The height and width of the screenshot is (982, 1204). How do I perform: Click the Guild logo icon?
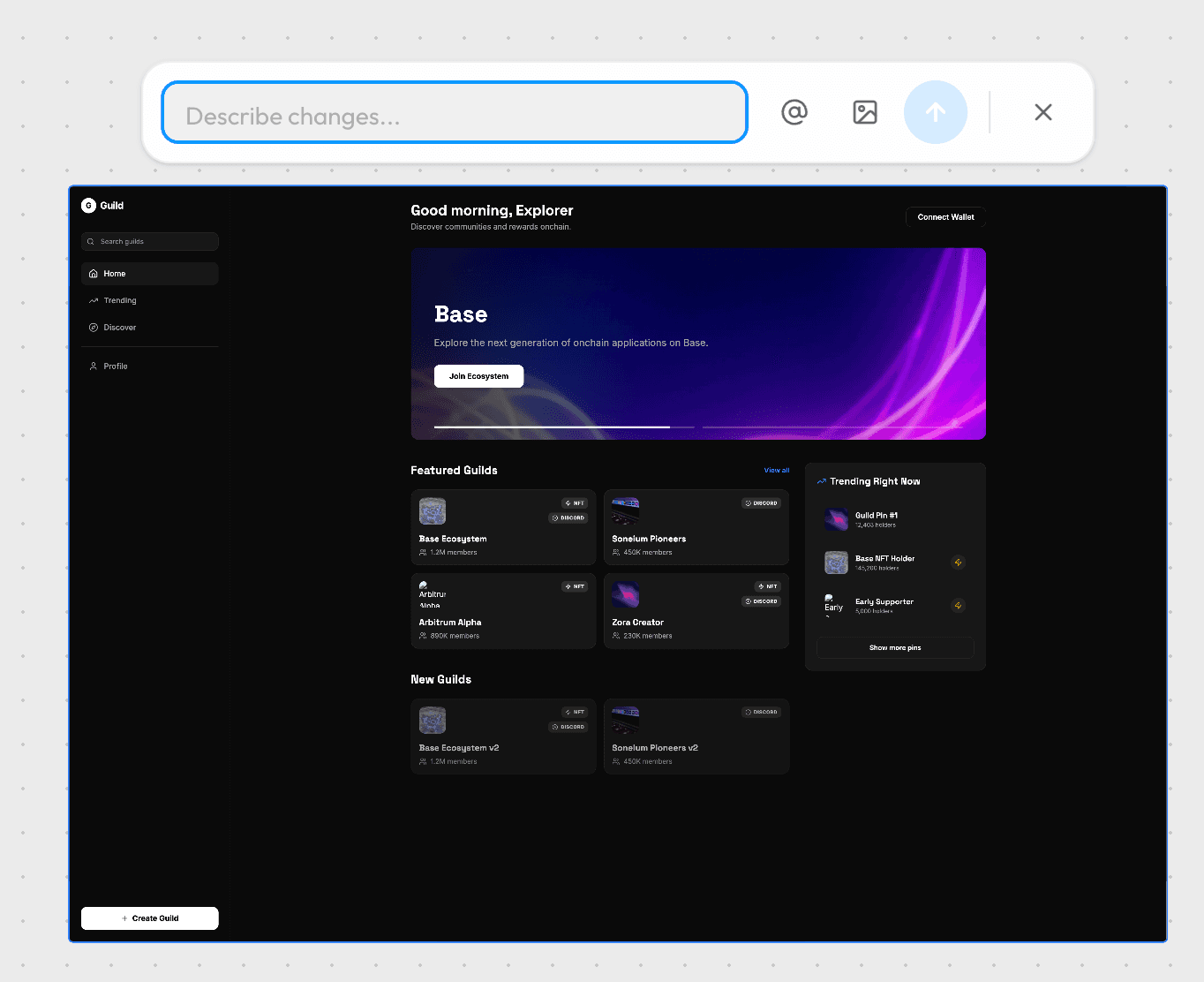[x=88, y=206]
